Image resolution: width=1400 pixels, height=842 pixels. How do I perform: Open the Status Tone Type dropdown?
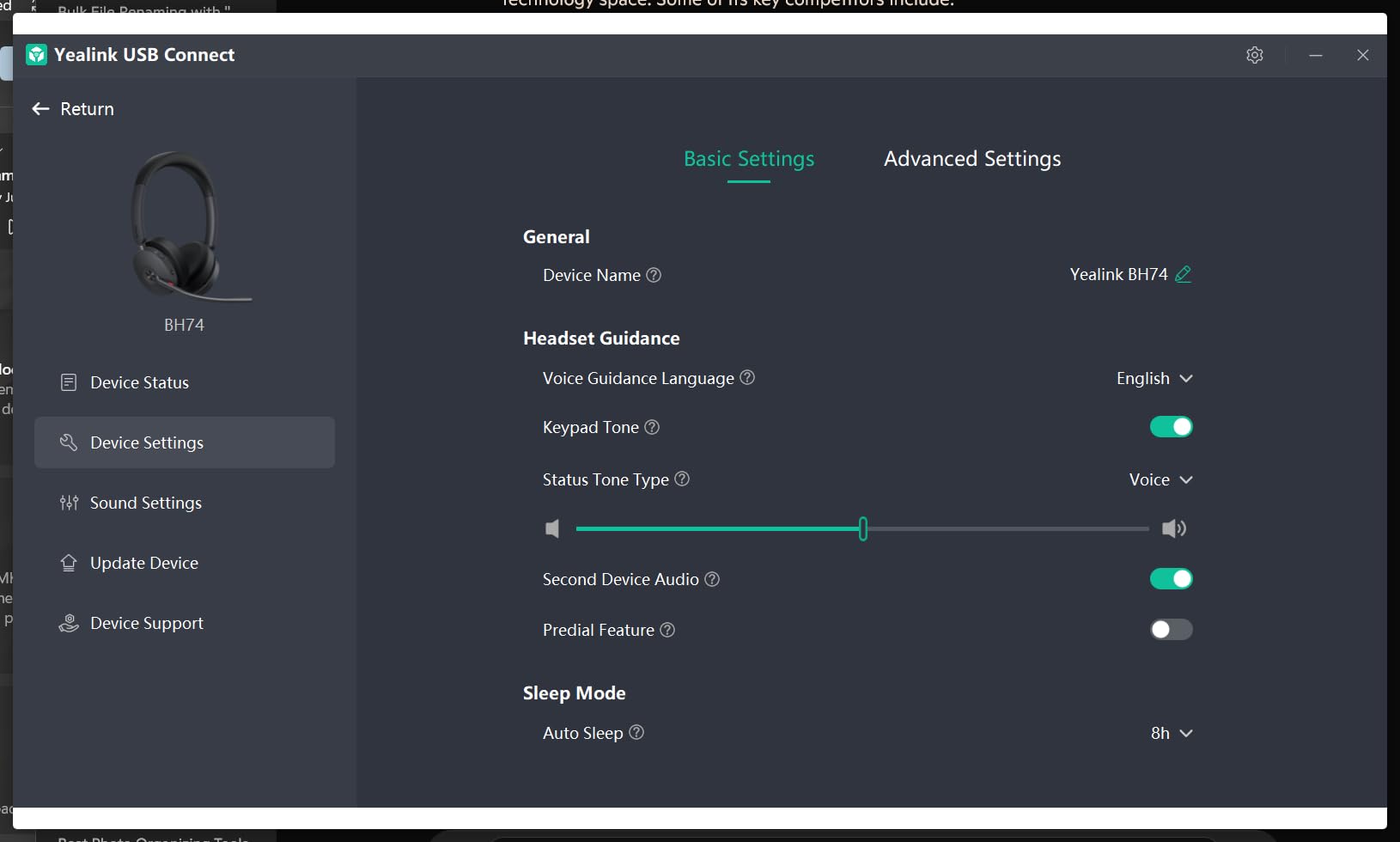1161,479
